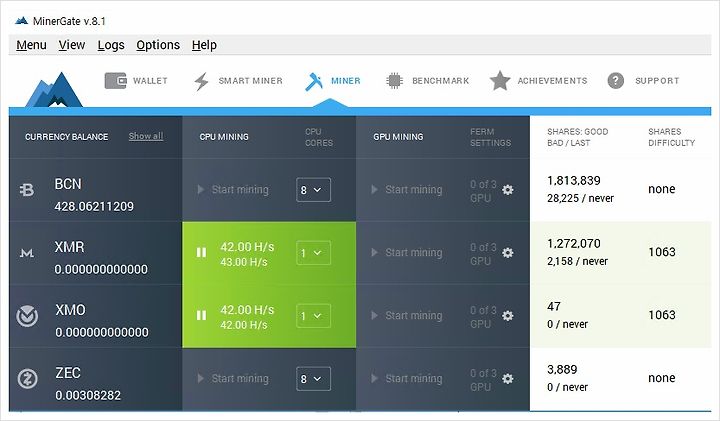Image resolution: width=720 pixels, height=421 pixels.
Task: Open the Options menu
Action: 158,45
